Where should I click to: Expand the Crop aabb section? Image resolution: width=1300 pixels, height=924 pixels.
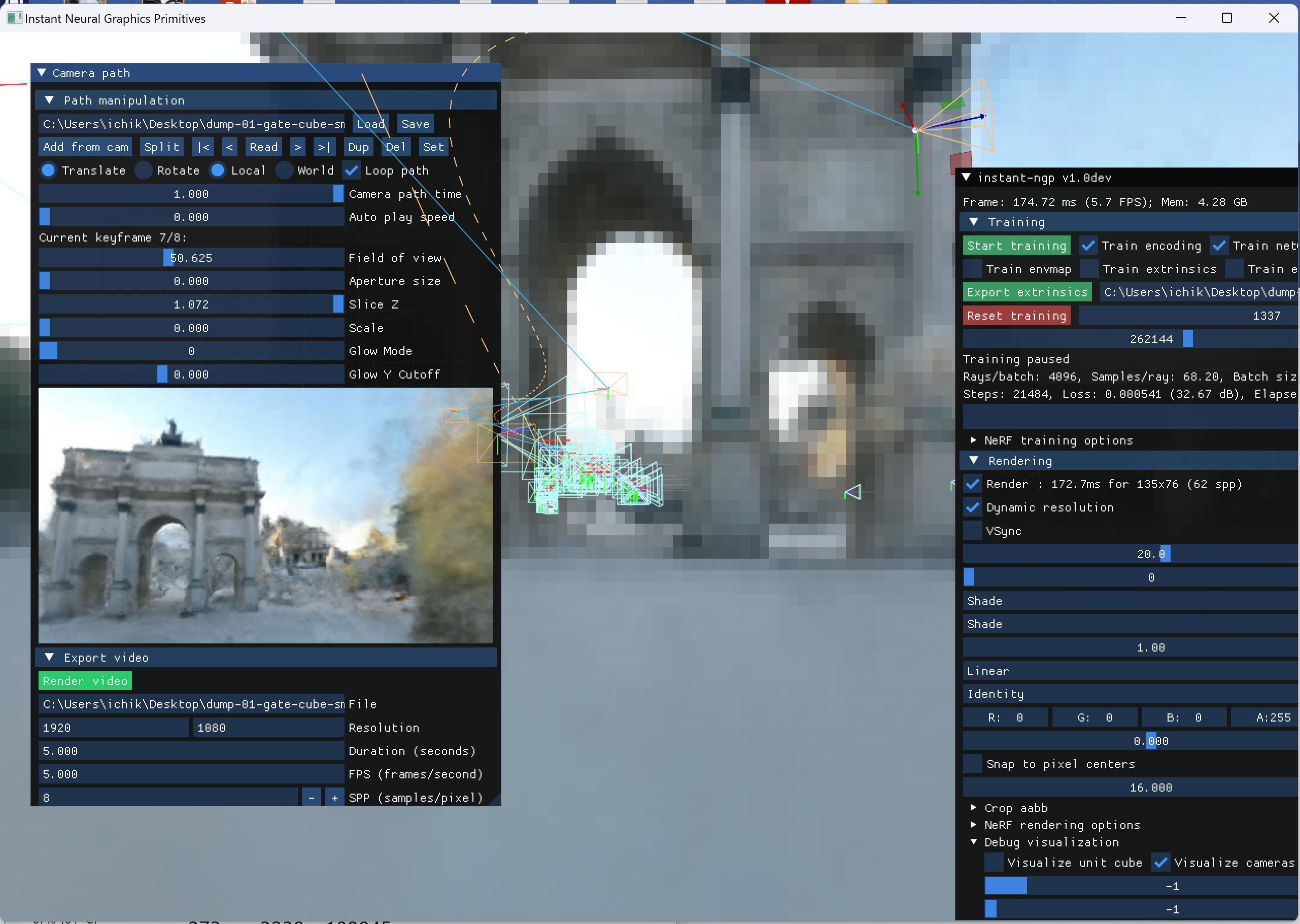(x=973, y=808)
